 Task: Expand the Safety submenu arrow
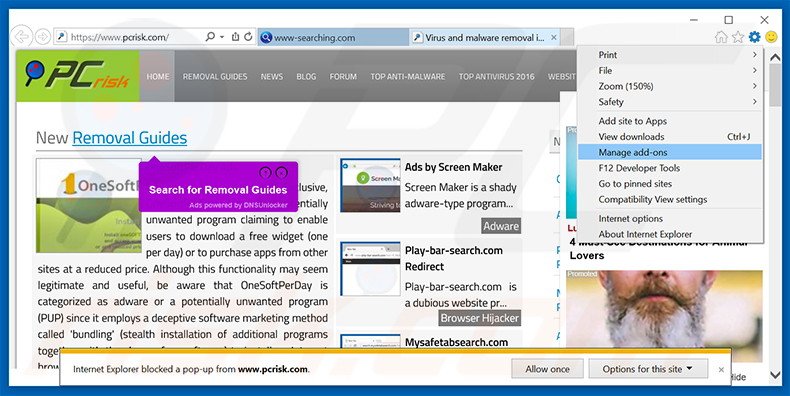(x=754, y=102)
